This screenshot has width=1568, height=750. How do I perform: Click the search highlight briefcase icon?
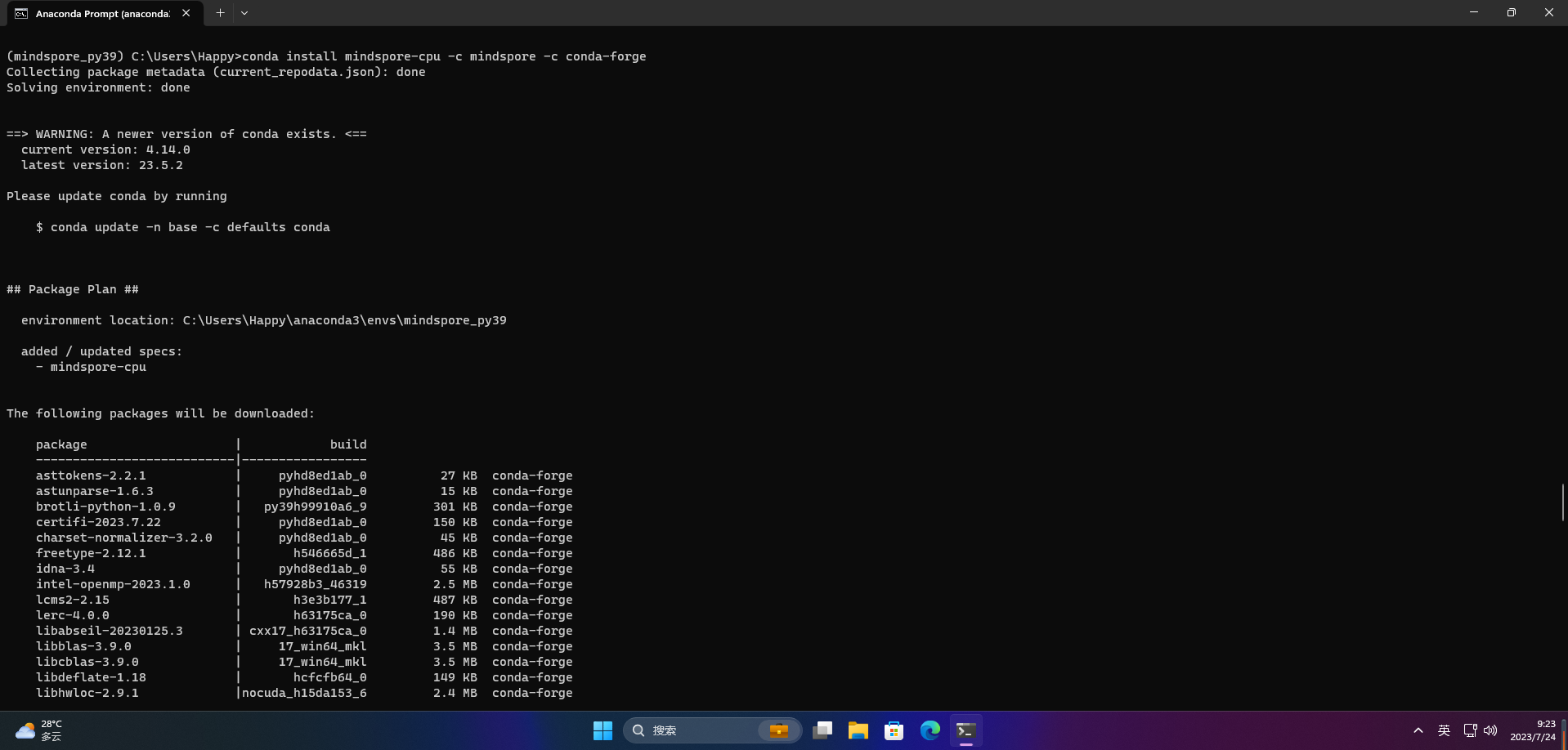pos(779,730)
